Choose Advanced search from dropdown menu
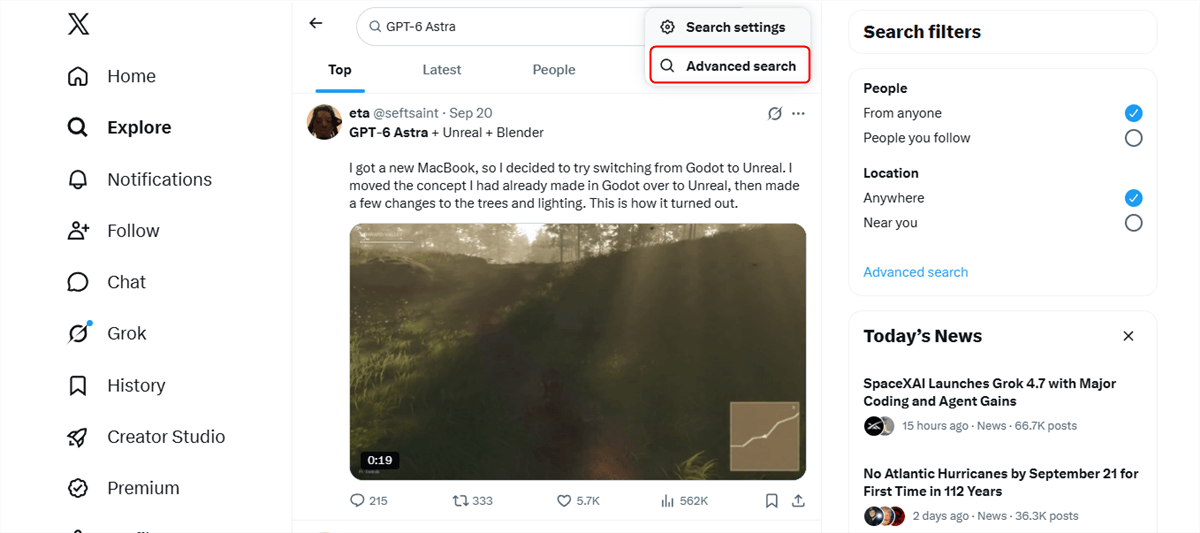This screenshot has width=1200, height=533. point(729,66)
